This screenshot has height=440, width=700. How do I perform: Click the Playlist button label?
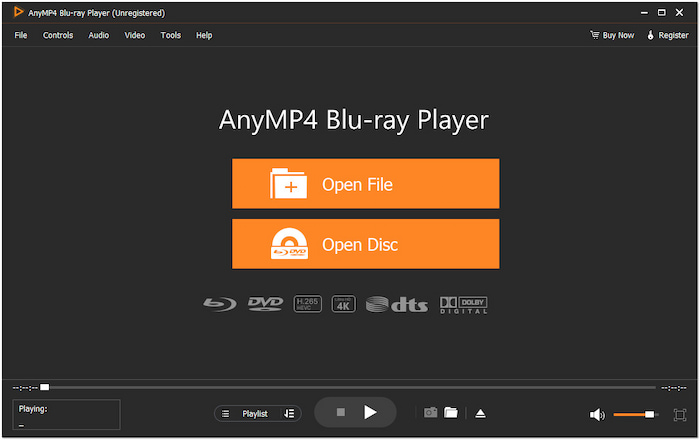click(255, 414)
